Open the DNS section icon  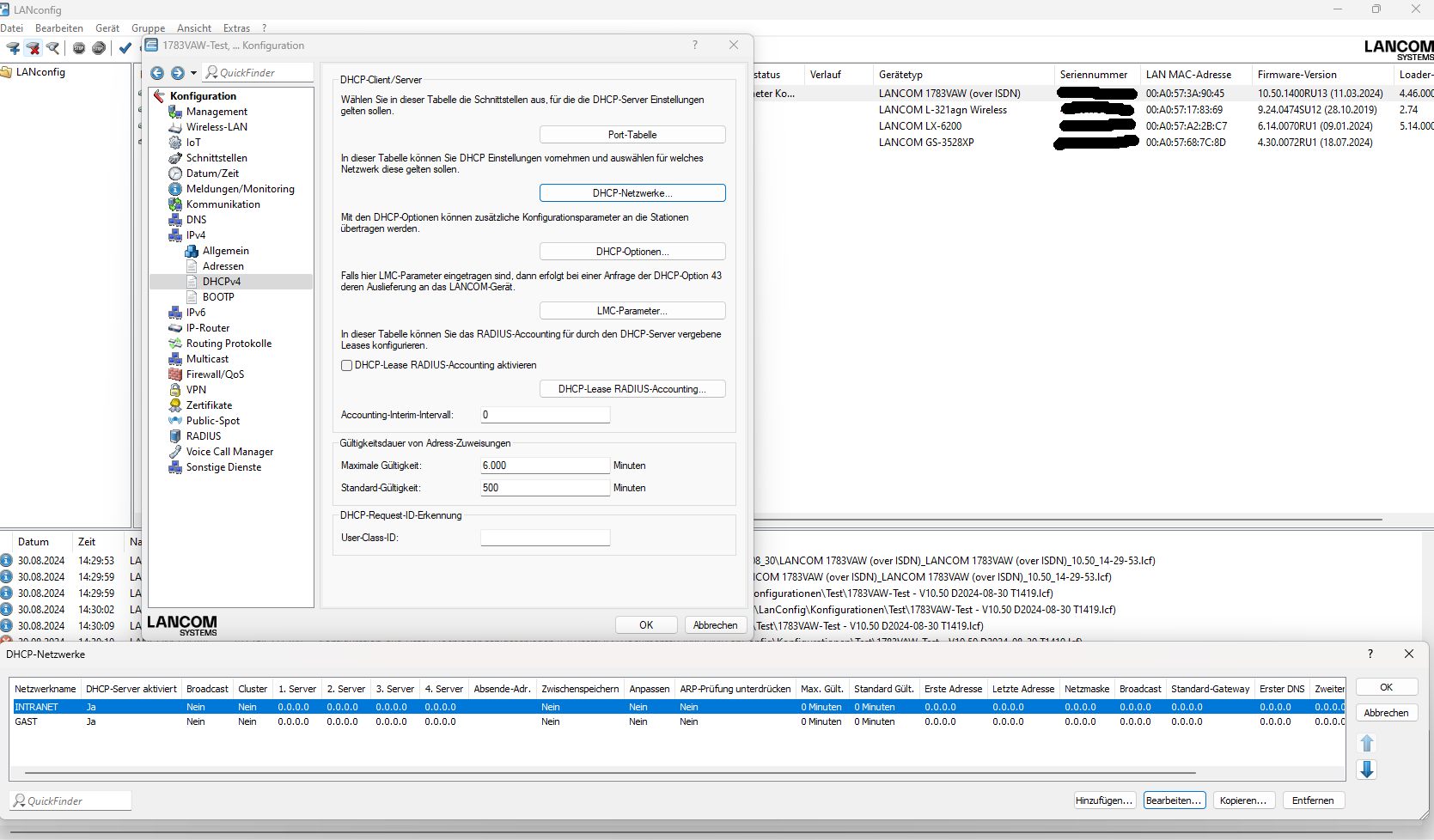(175, 220)
